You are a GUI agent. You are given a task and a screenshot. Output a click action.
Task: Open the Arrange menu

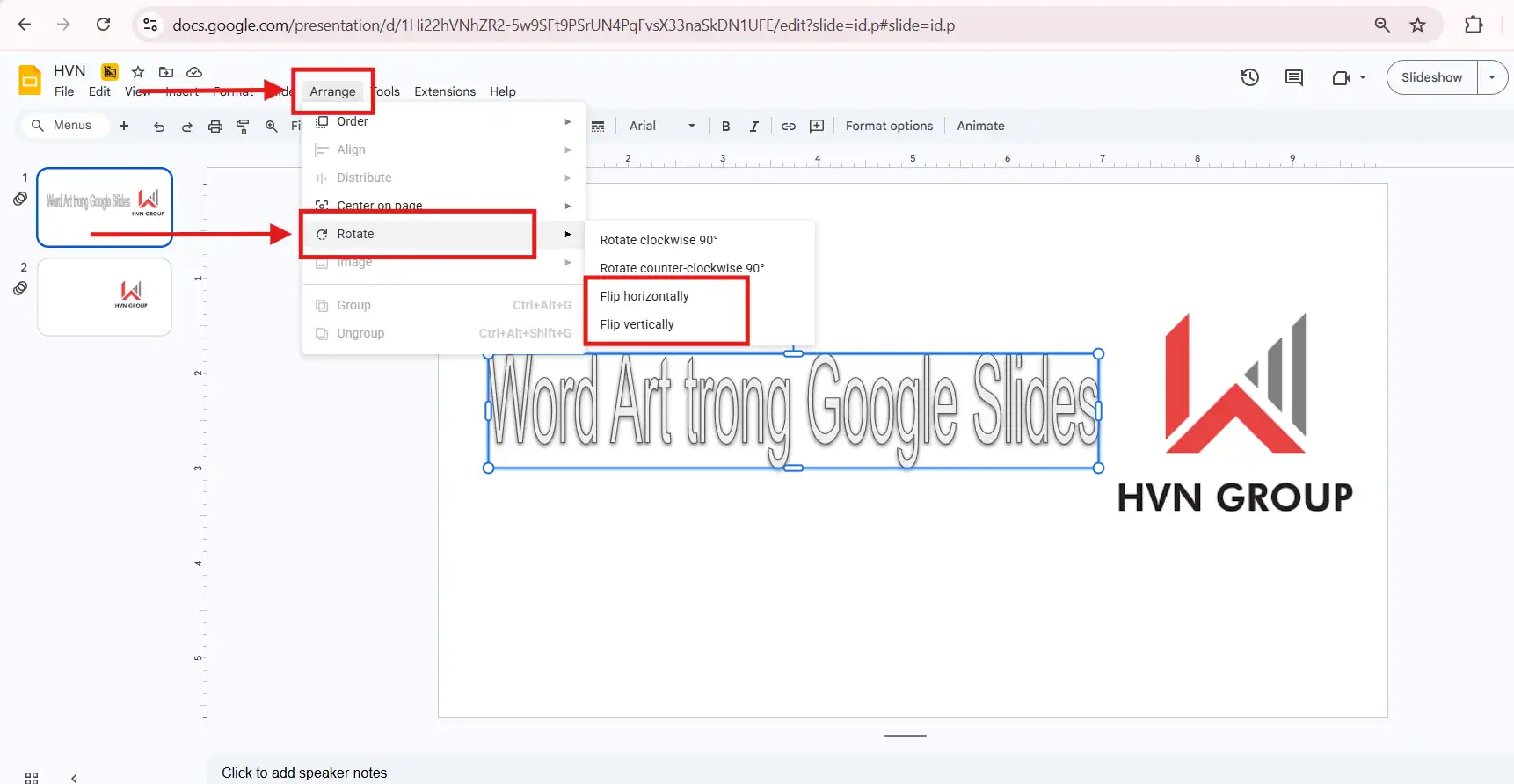pyautogui.click(x=332, y=91)
